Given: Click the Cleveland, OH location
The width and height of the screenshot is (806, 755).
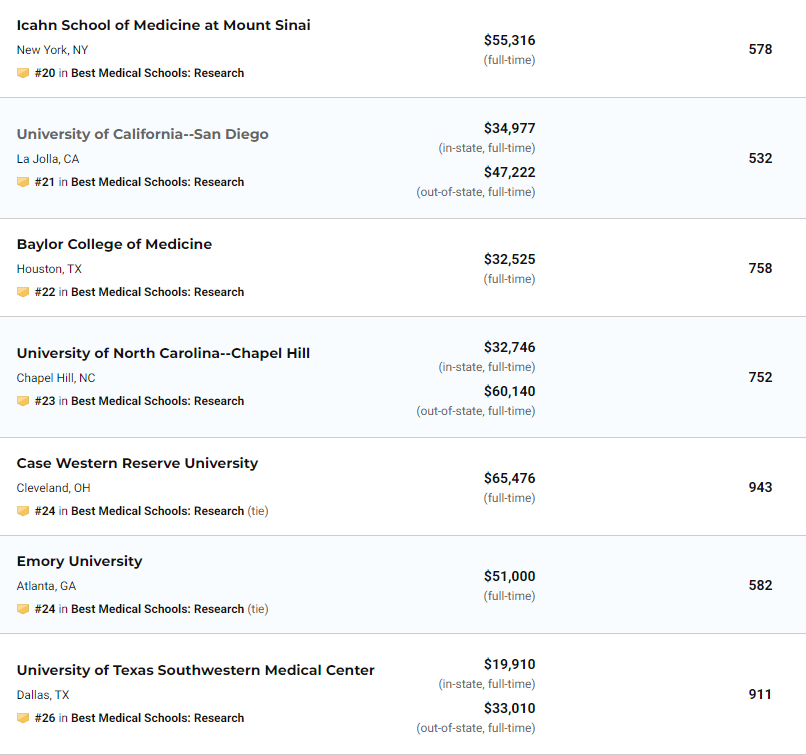Looking at the screenshot, I should point(53,488).
